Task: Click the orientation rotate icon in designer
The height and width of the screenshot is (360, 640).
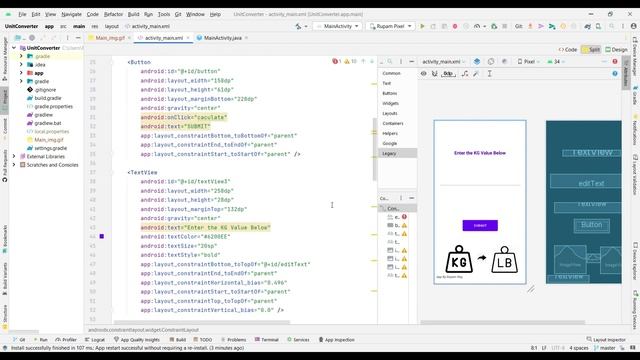Action: [x=491, y=62]
